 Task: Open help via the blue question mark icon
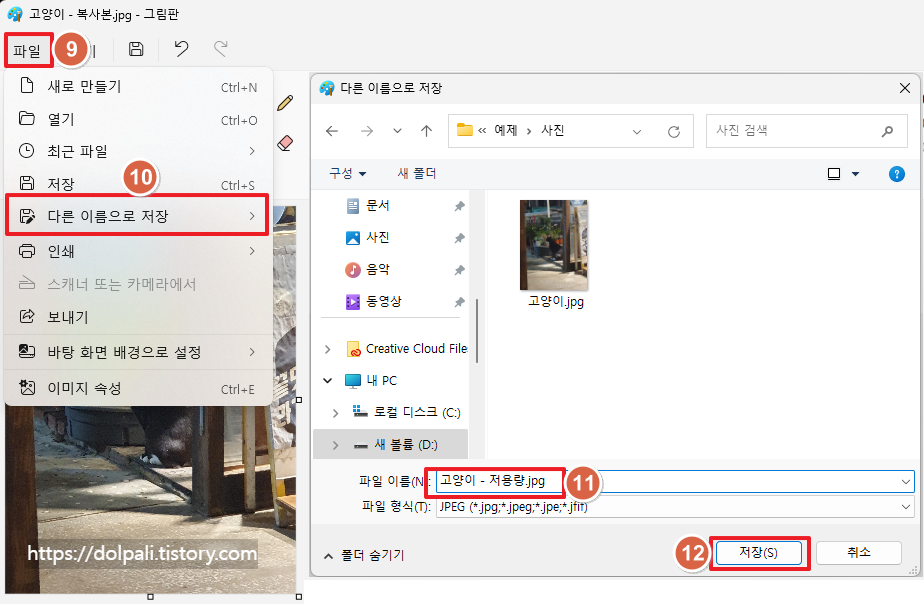pos(897,173)
